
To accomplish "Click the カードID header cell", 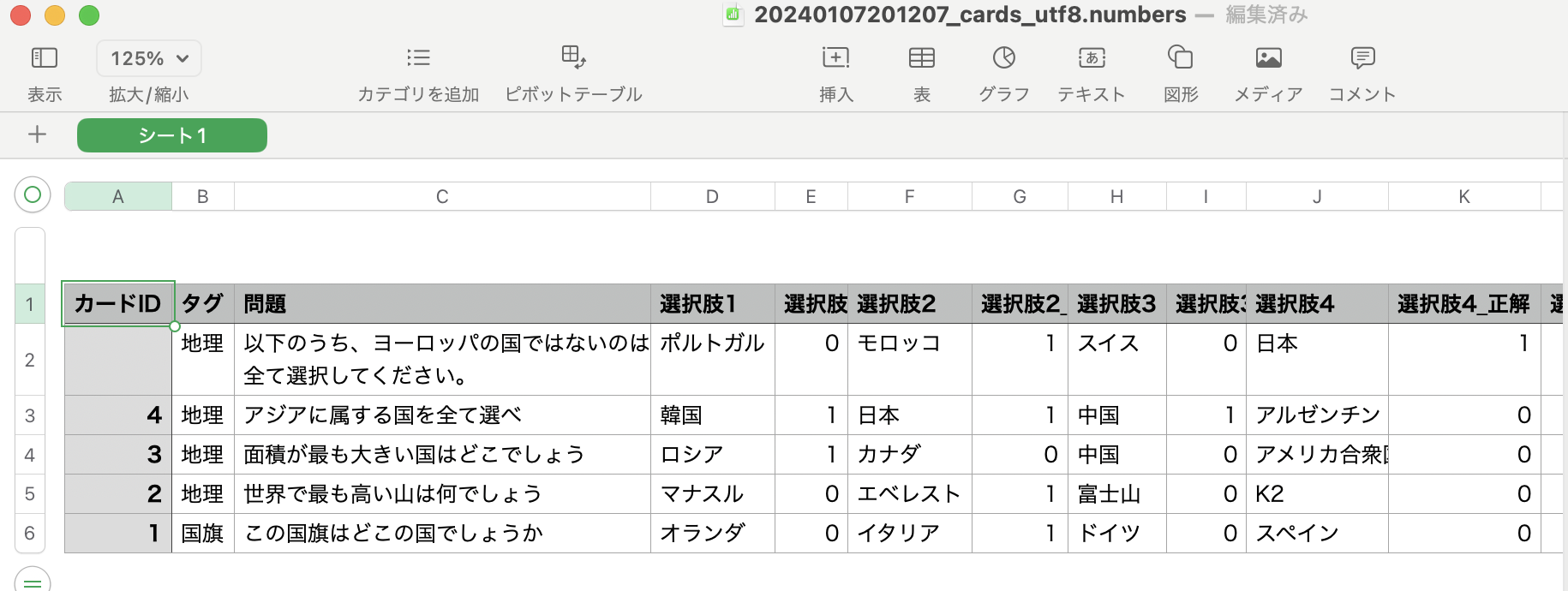I will tap(118, 304).
